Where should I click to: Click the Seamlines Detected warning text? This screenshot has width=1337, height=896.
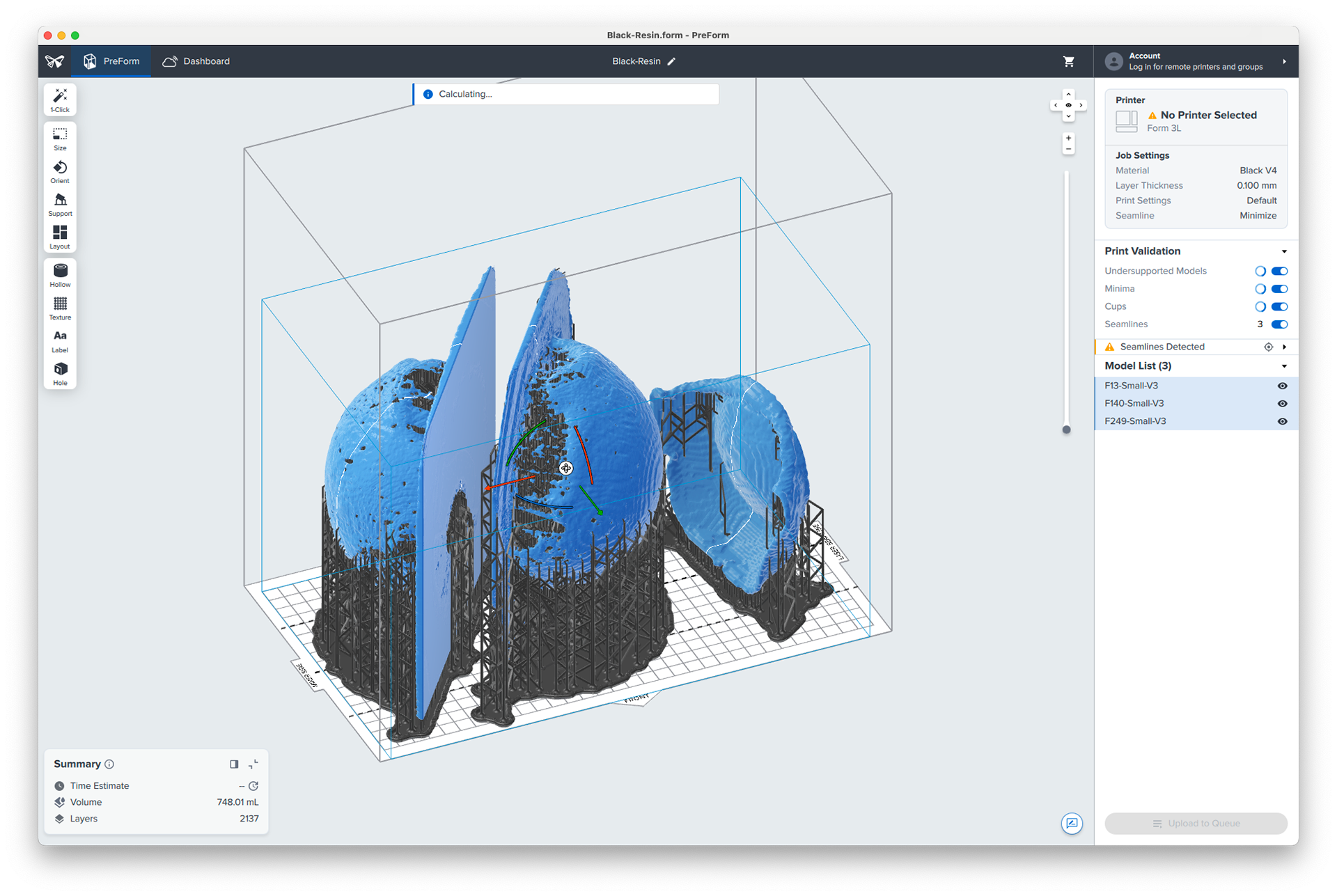(x=1162, y=347)
